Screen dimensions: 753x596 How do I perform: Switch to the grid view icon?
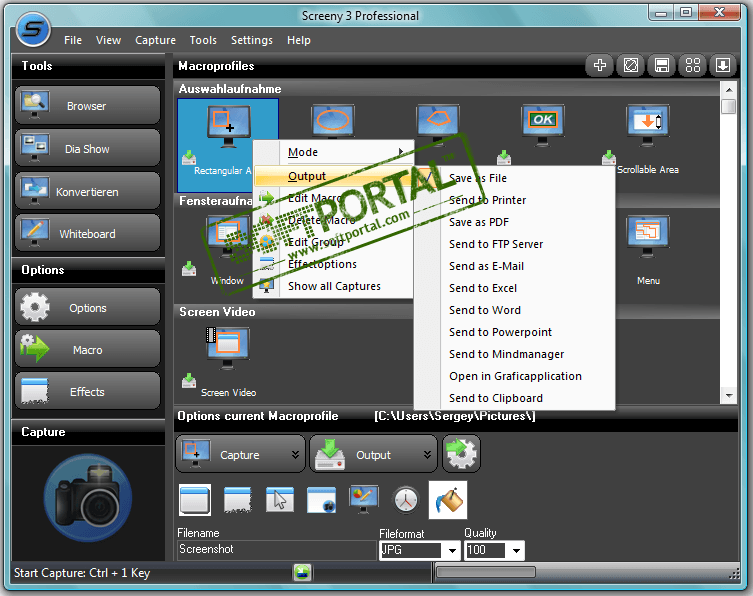[692, 65]
